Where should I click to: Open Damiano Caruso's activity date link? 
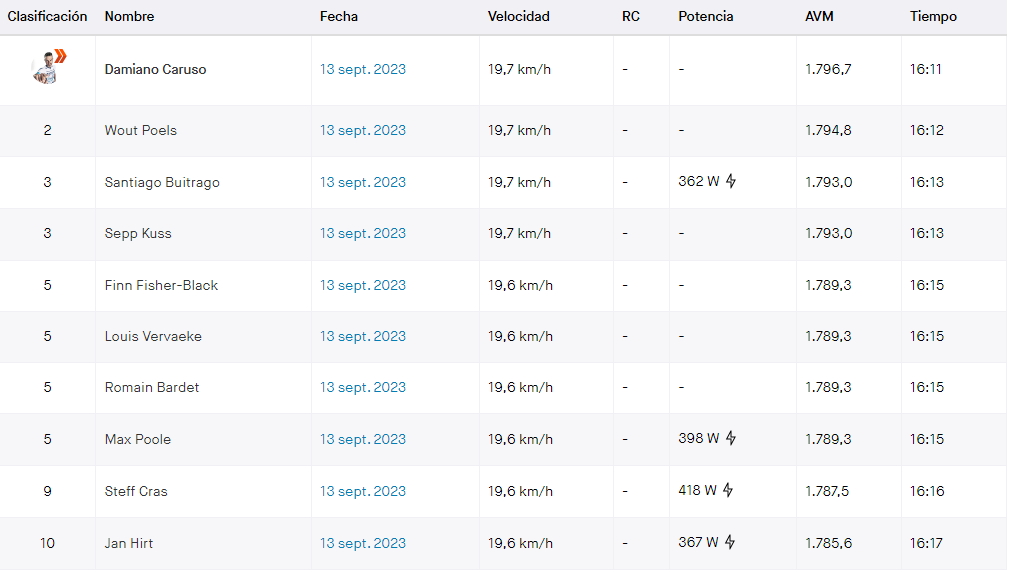point(363,70)
